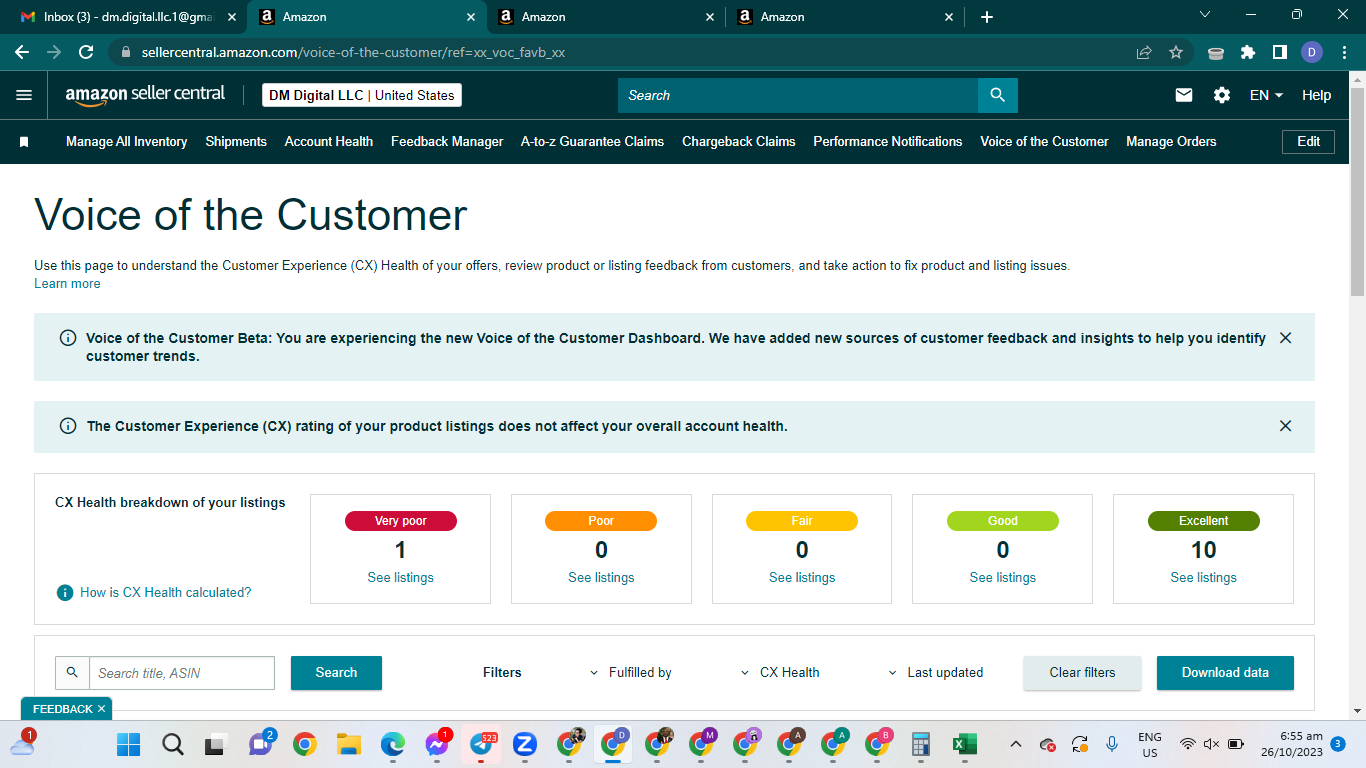This screenshot has height=768, width=1366.
Task: Click the Edit favorites button
Action: [x=1308, y=142]
